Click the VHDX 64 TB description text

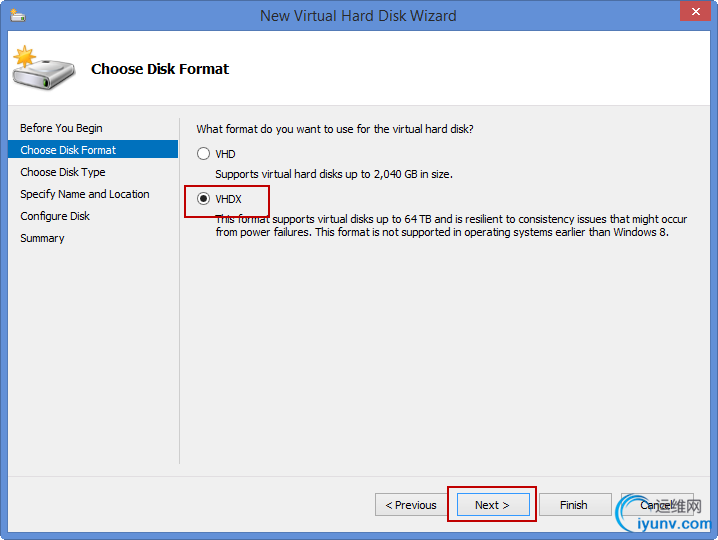(451, 226)
